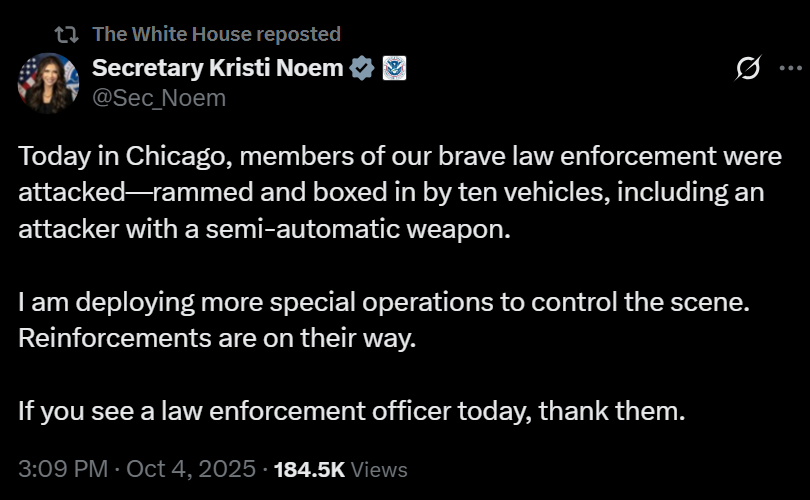Click the line 'Reinforcements are on their way'
Screen dimensions: 810x500
(216, 337)
